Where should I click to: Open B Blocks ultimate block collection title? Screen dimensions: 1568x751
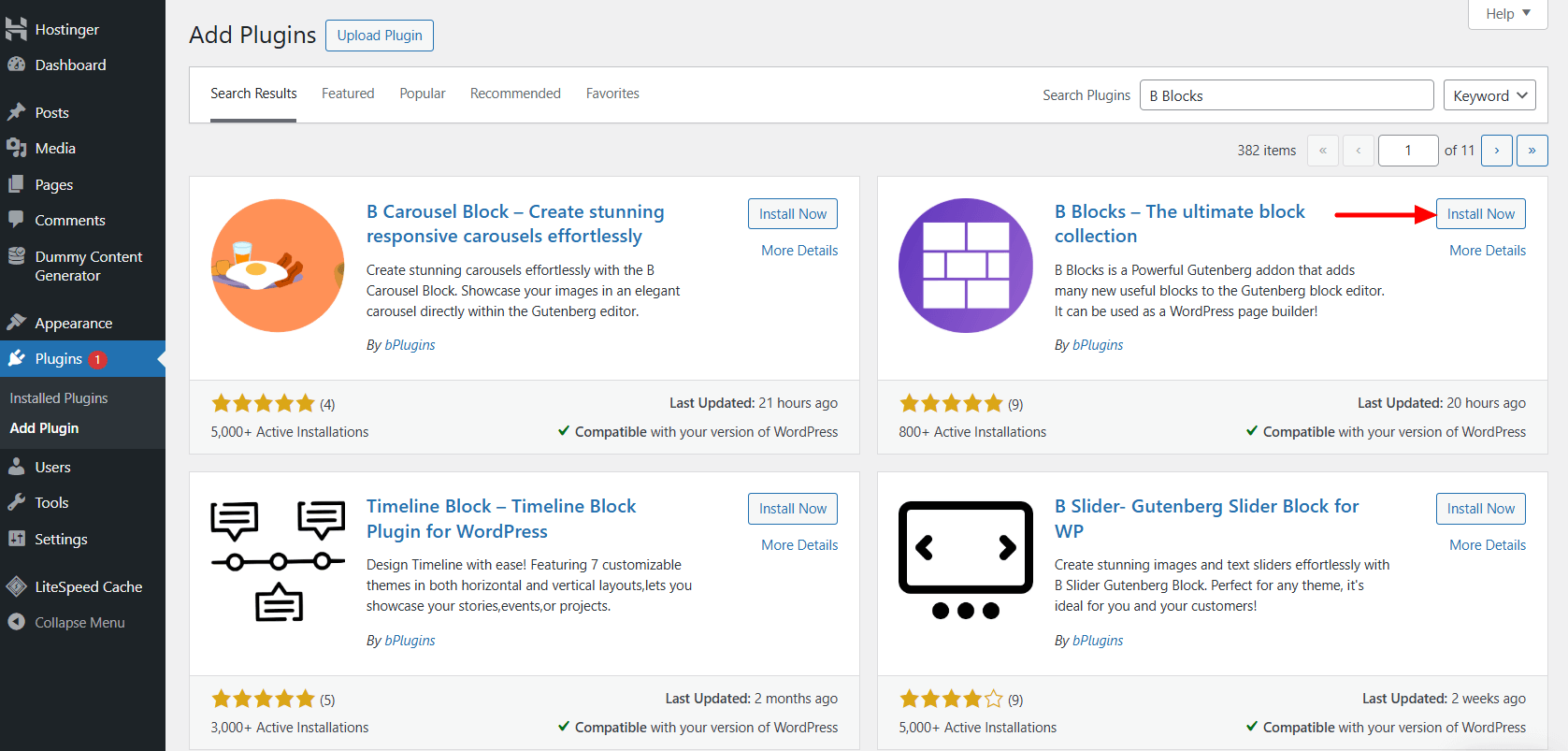click(x=1180, y=224)
